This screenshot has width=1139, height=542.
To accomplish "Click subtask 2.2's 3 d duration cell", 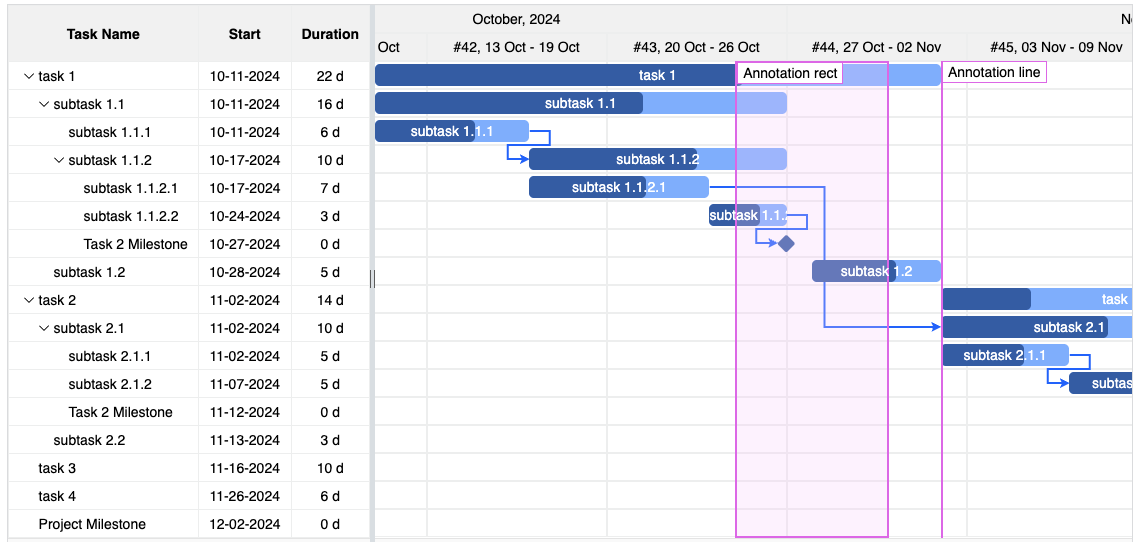I will pyautogui.click(x=330, y=440).
